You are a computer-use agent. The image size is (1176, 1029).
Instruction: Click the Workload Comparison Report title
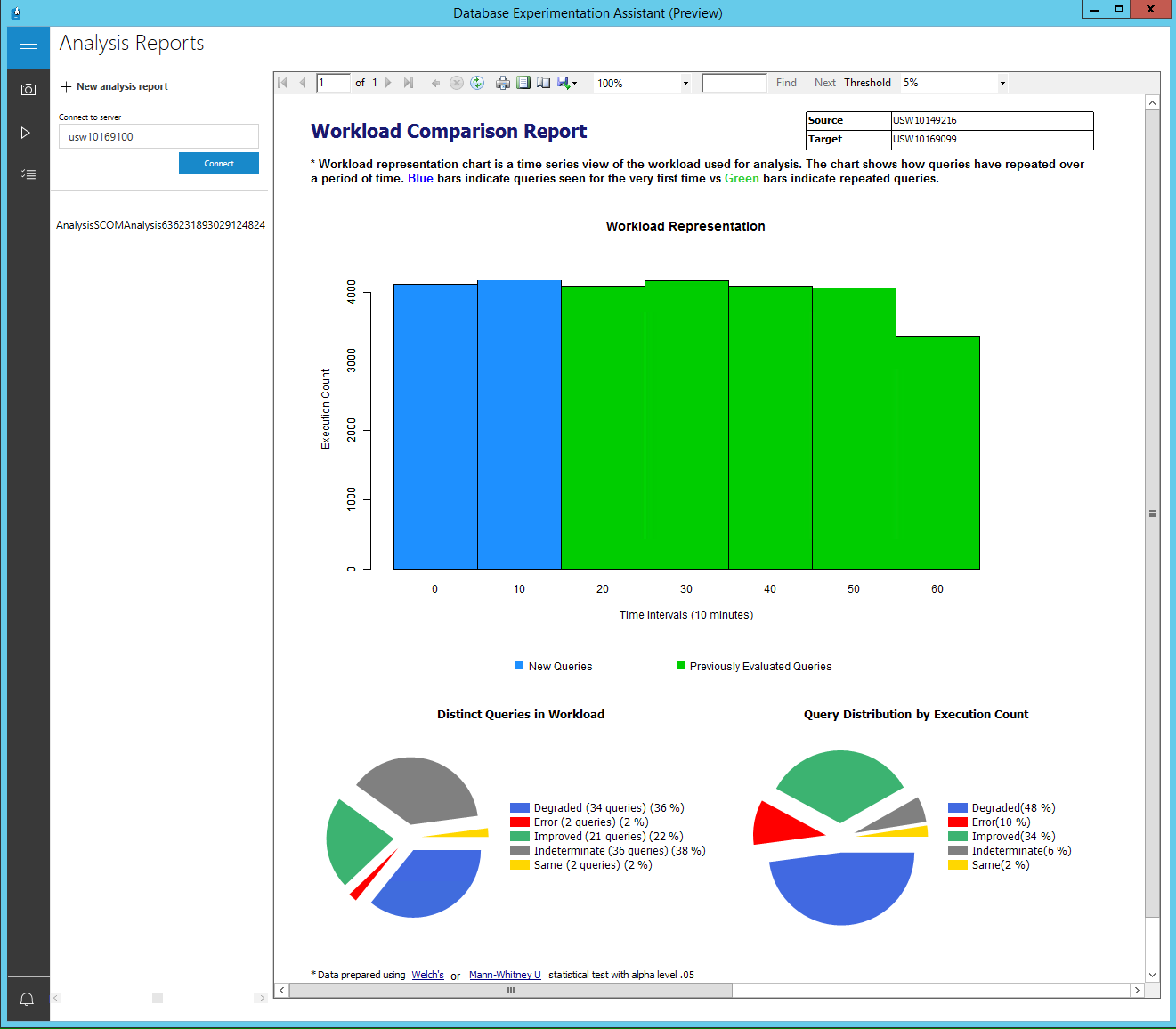click(449, 131)
